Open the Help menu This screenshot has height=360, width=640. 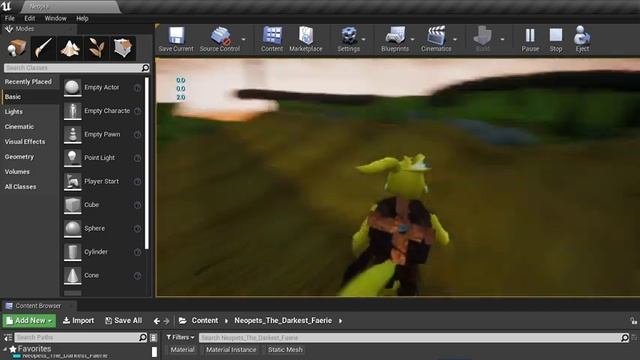coord(82,18)
